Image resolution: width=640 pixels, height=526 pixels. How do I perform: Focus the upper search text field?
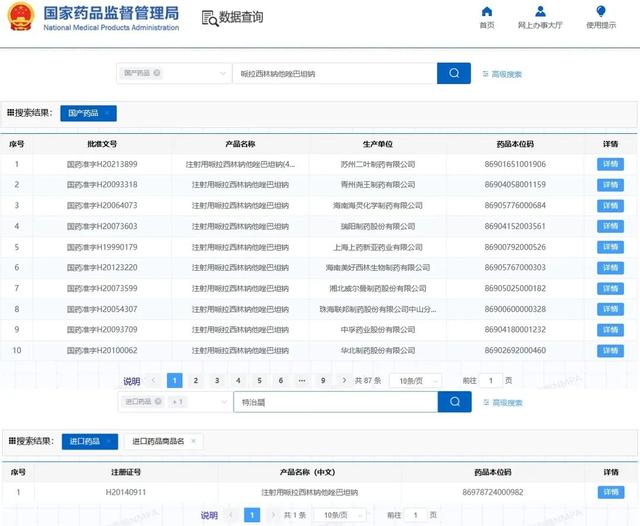tap(335, 73)
